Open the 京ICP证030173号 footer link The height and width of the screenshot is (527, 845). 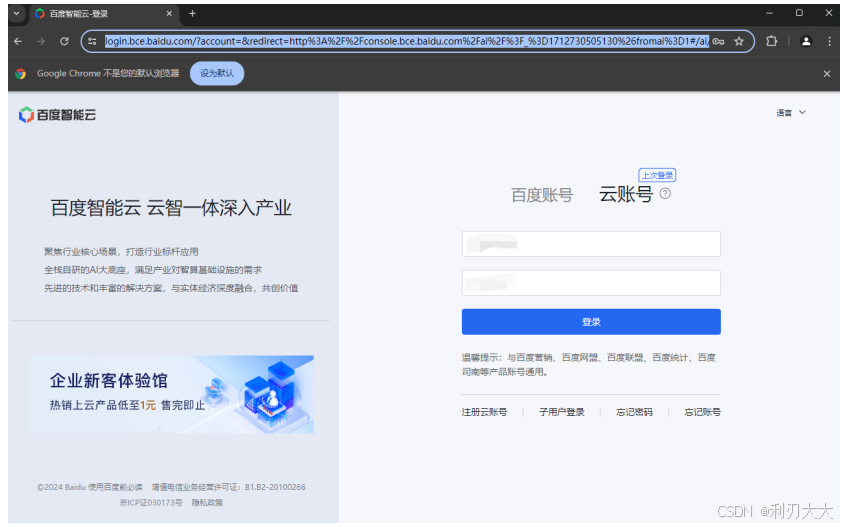click(x=151, y=503)
